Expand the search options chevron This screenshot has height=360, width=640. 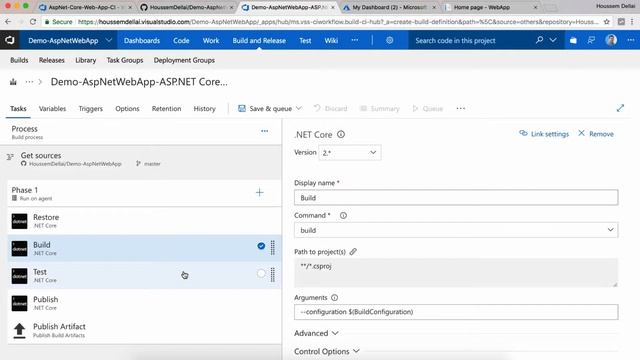coord(553,40)
